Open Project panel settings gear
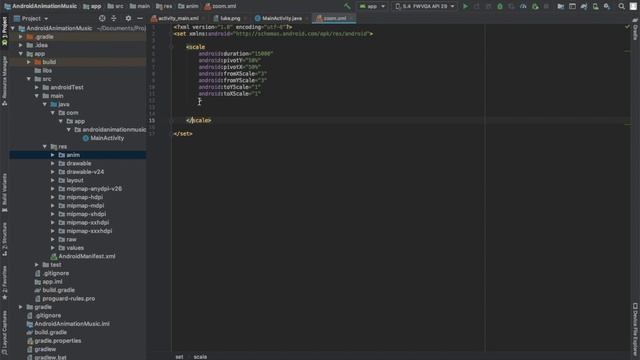 (128, 18)
